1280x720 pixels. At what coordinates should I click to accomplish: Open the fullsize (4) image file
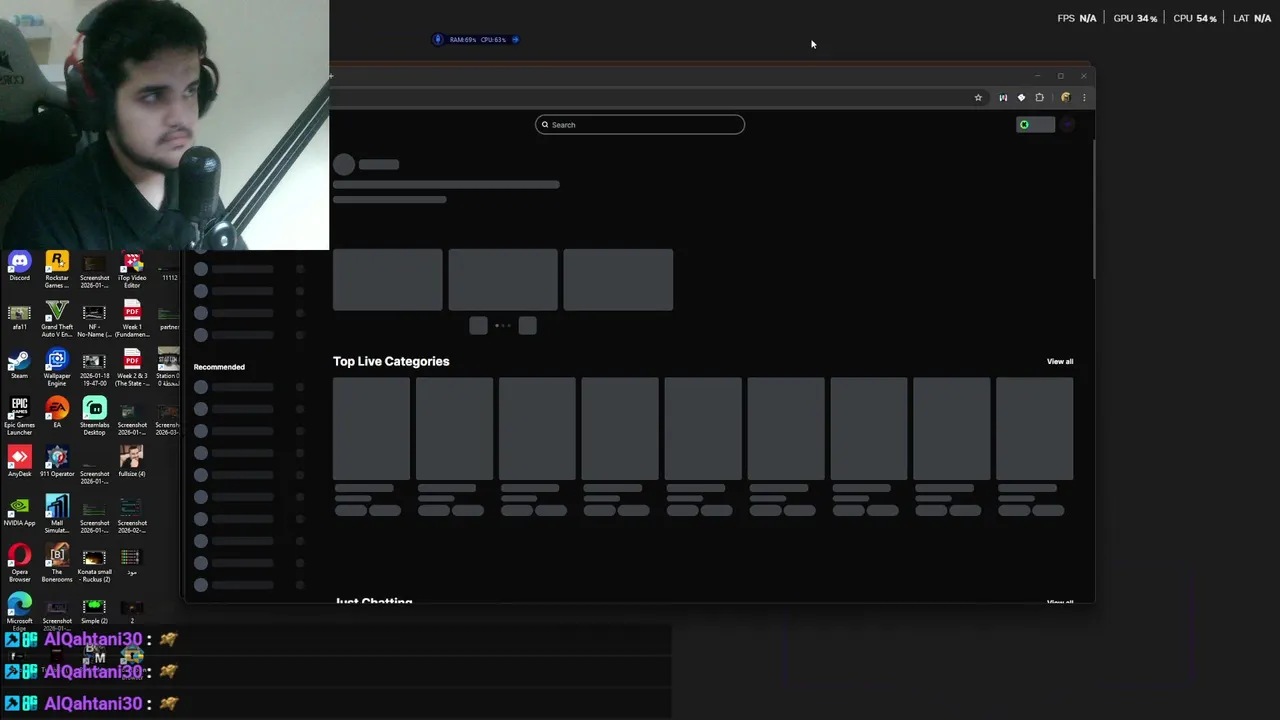(132, 462)
